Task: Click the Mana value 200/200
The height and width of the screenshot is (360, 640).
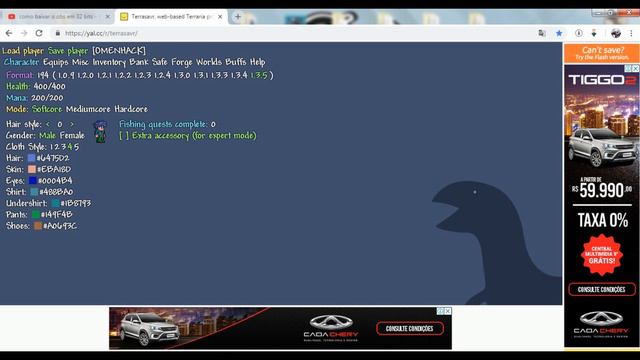Action: (47, 98)
